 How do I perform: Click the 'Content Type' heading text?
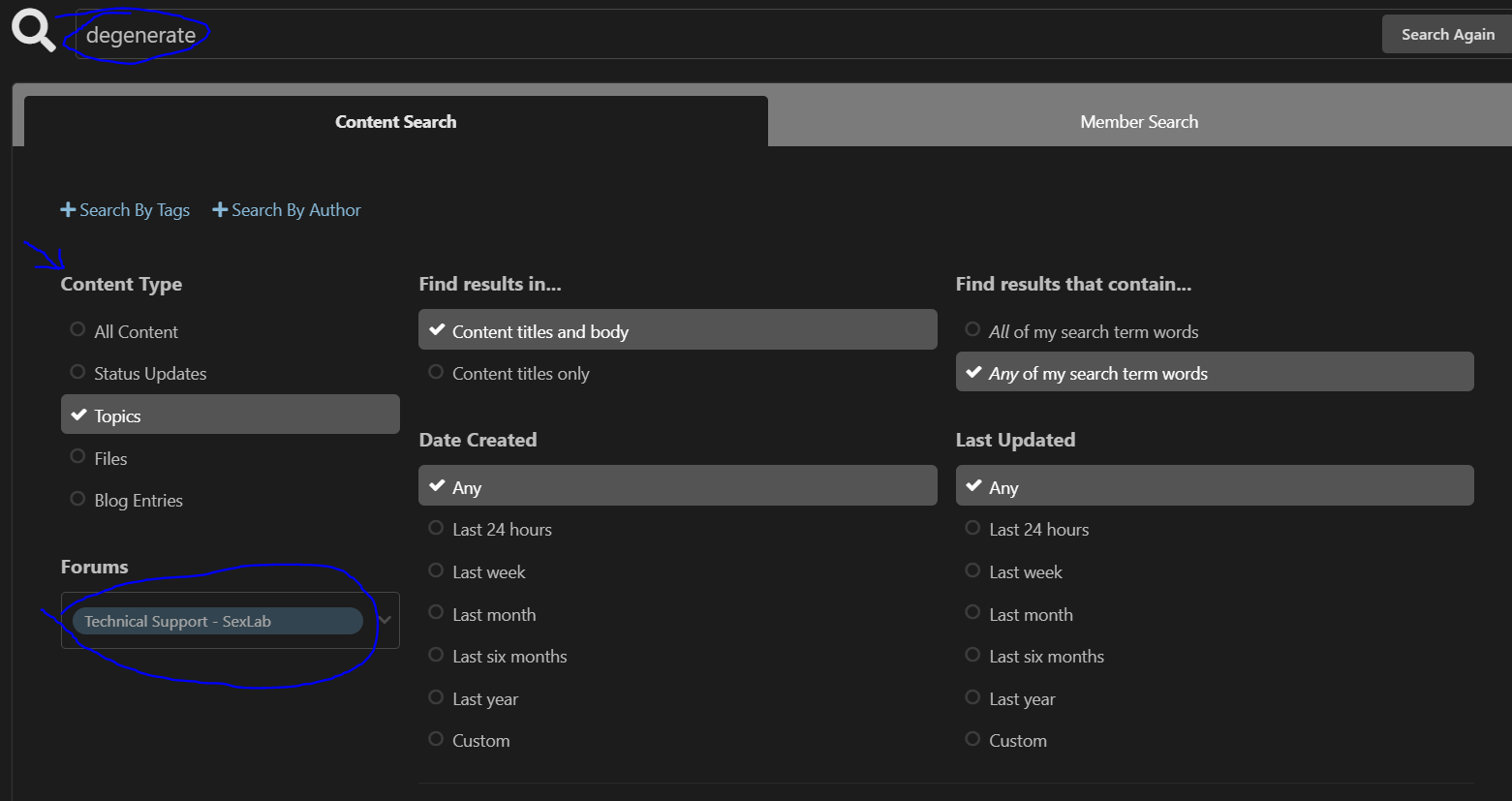click(121, 284)
